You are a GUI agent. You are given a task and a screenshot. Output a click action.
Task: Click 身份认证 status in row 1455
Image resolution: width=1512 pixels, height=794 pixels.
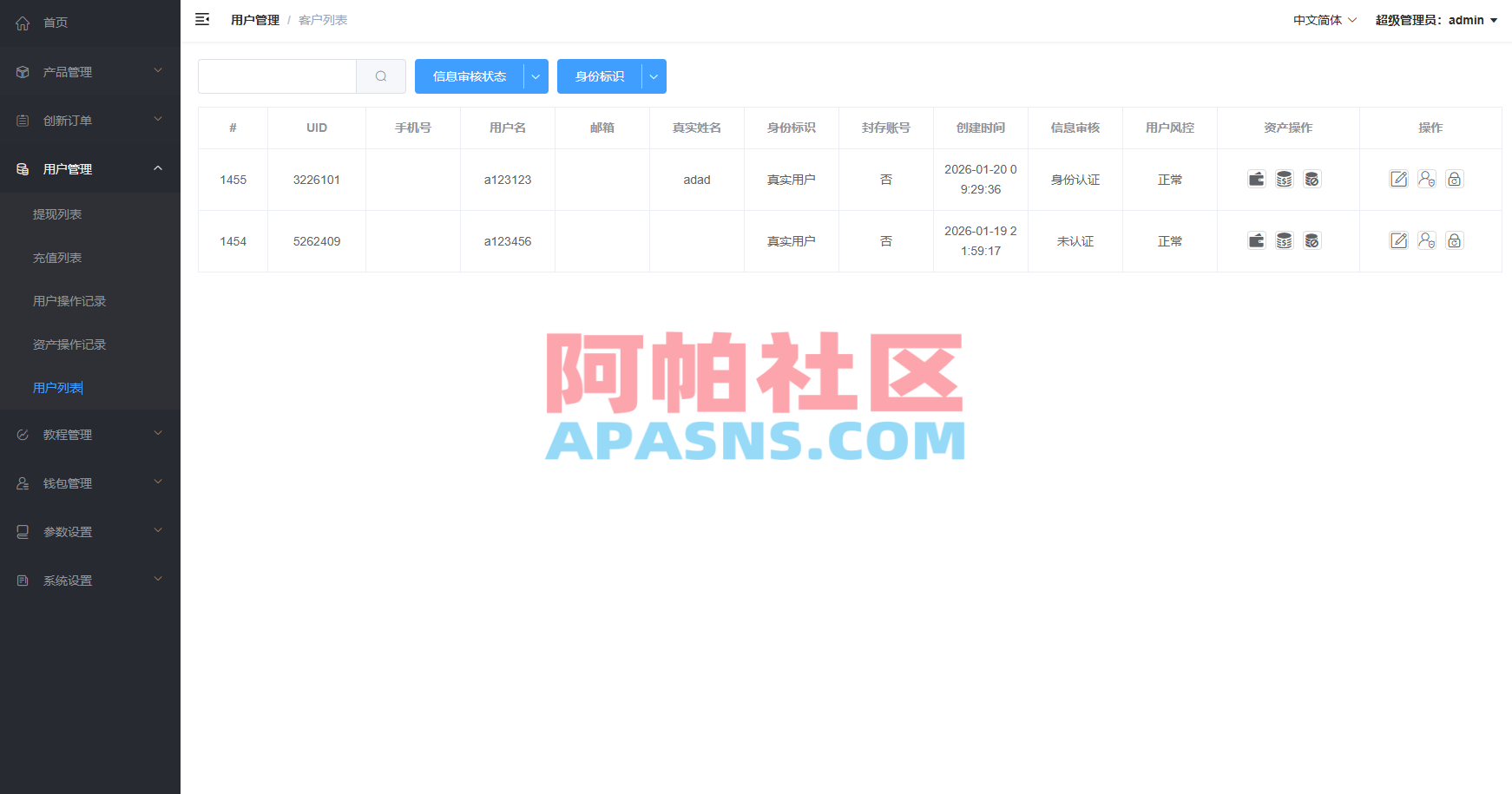(1075, 180)
